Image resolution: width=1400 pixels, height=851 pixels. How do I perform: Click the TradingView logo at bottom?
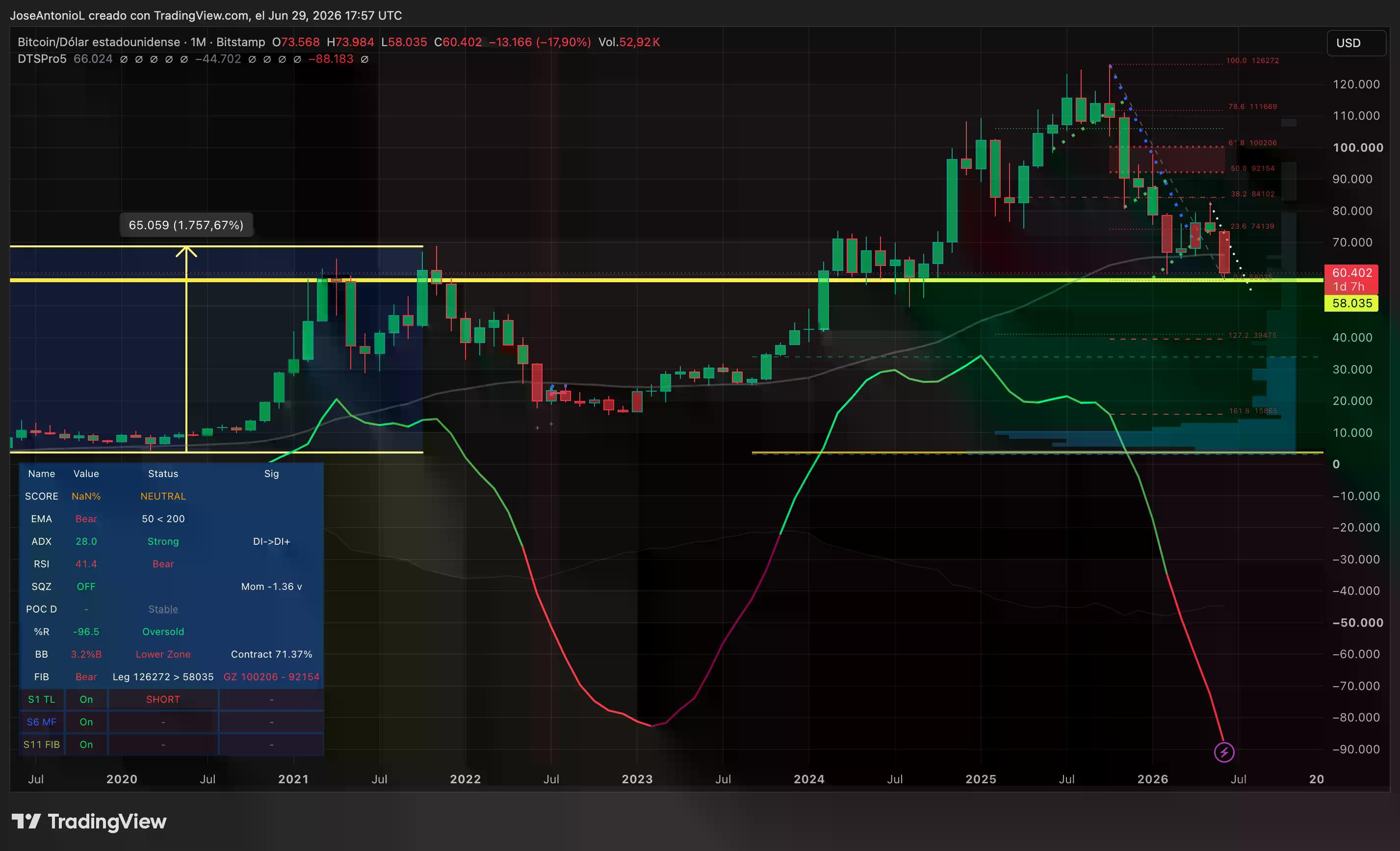89,822
